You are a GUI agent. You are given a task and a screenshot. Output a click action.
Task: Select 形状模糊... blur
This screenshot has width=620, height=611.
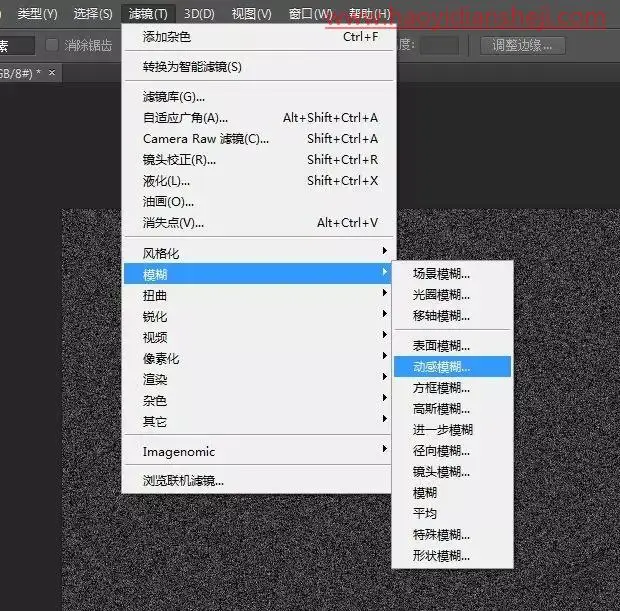click(x=453, y=556)
